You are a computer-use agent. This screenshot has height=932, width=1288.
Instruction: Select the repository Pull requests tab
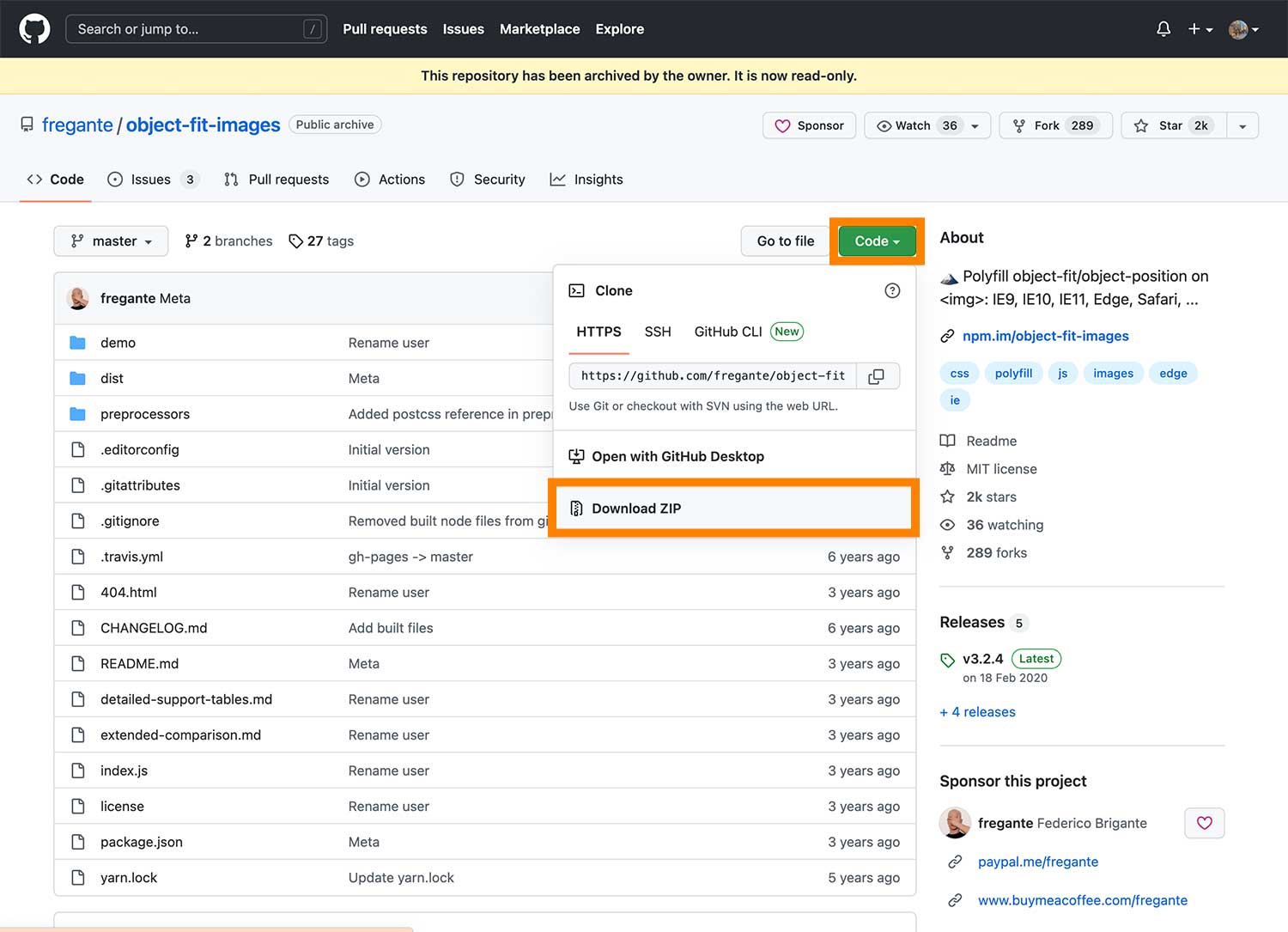(276, 180)
